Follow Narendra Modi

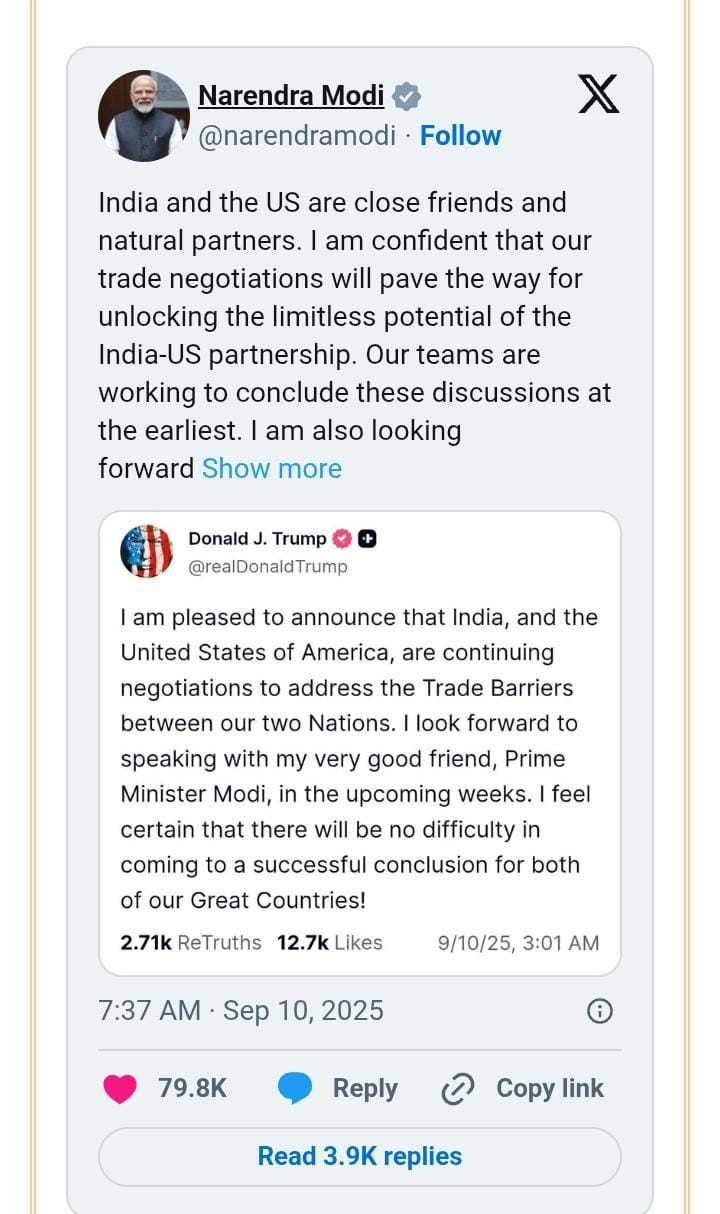460,135
